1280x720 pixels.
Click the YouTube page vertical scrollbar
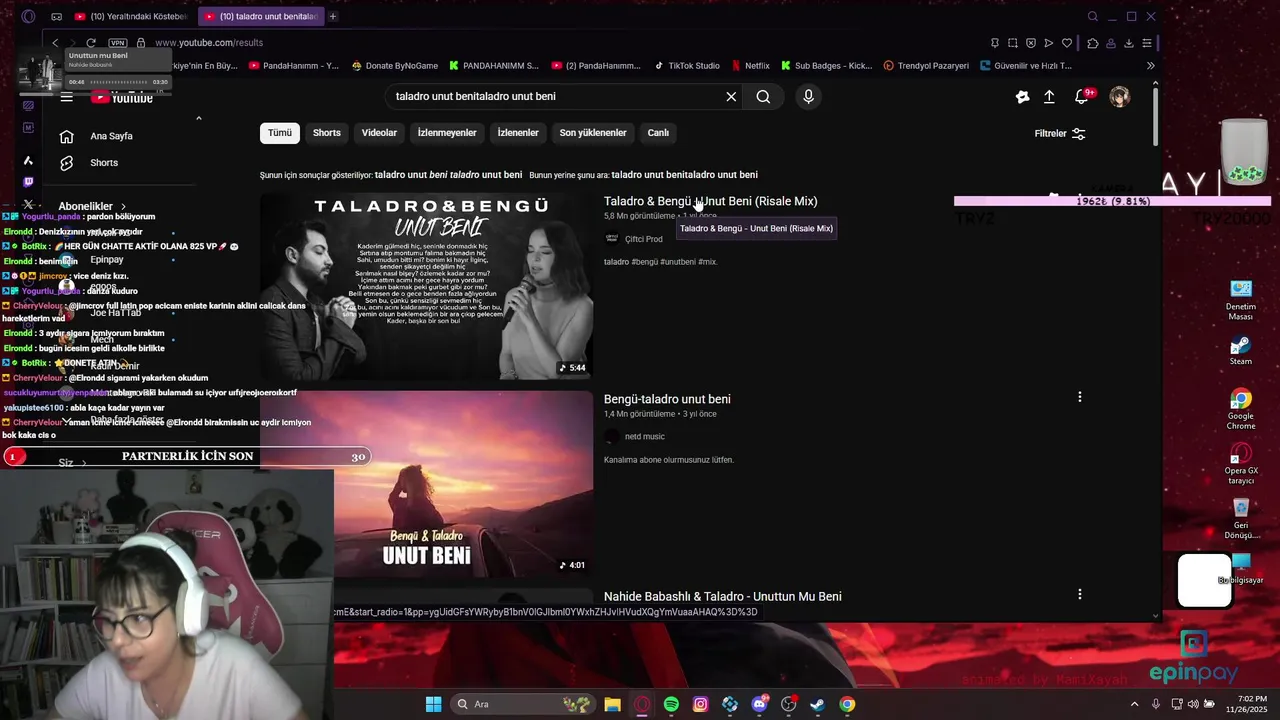tap(1157, 115)
